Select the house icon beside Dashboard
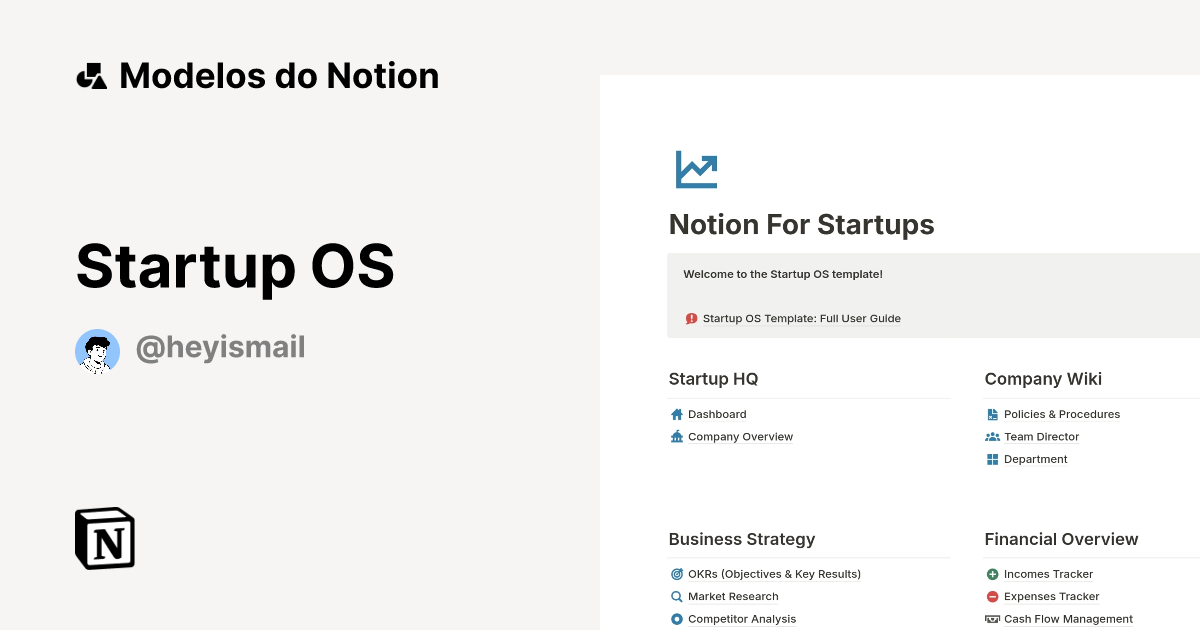 click(677, 414)
